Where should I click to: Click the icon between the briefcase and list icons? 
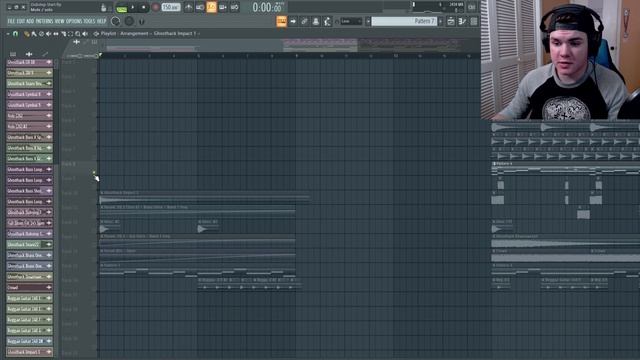(x=462, y=21)
